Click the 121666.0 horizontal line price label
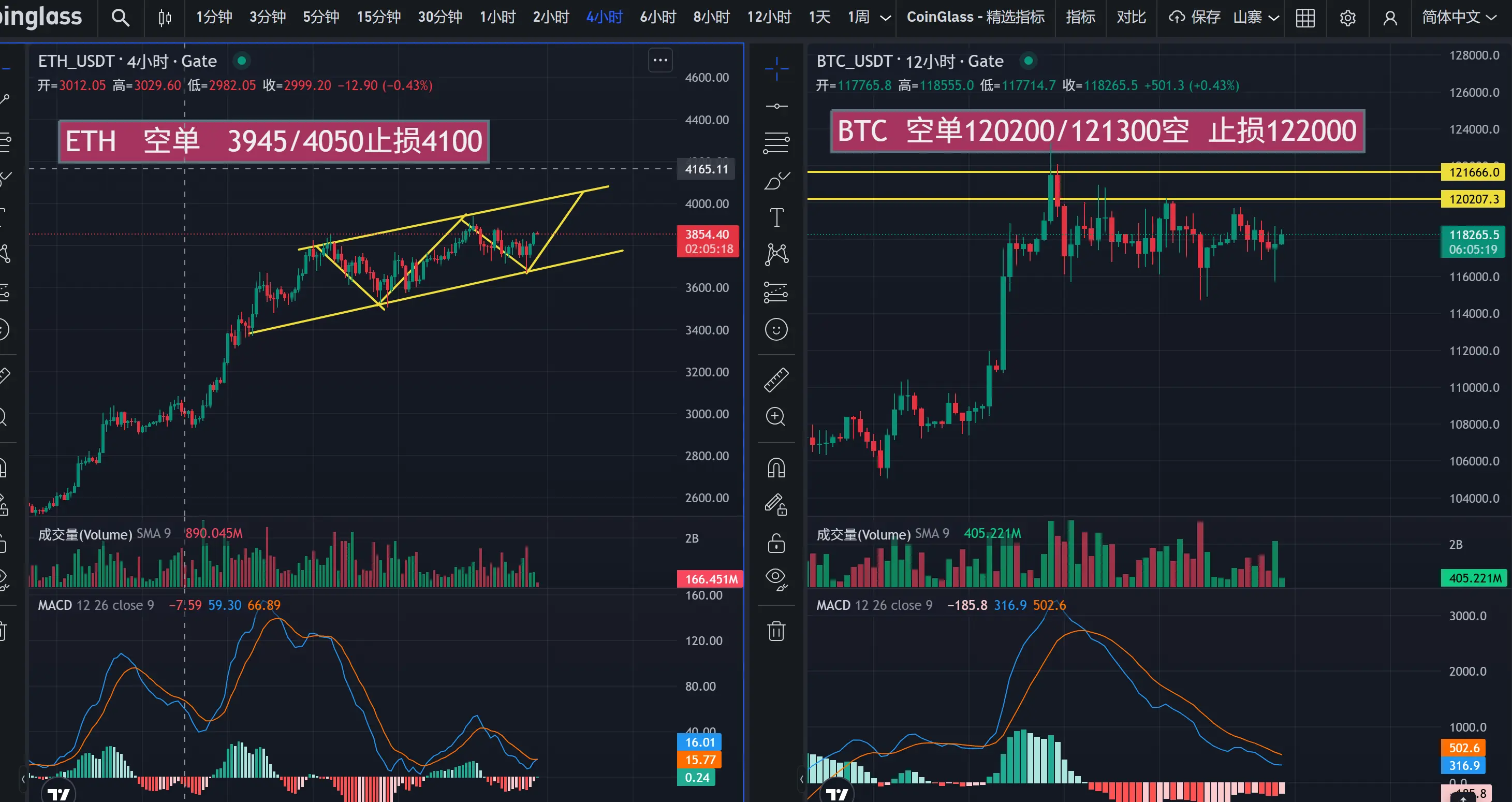Image resolution: width=1512 pixels, height=802 pixels. click(x=1473, y=172)
